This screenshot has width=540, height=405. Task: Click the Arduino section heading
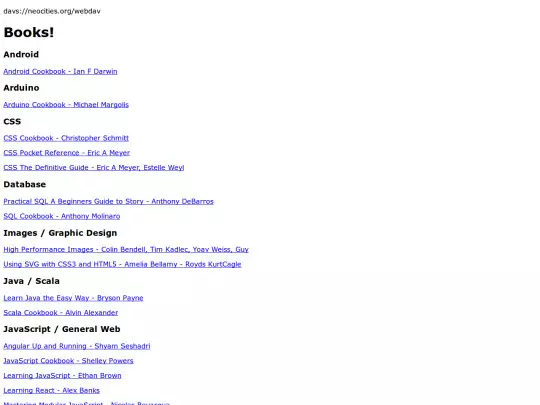21,88
